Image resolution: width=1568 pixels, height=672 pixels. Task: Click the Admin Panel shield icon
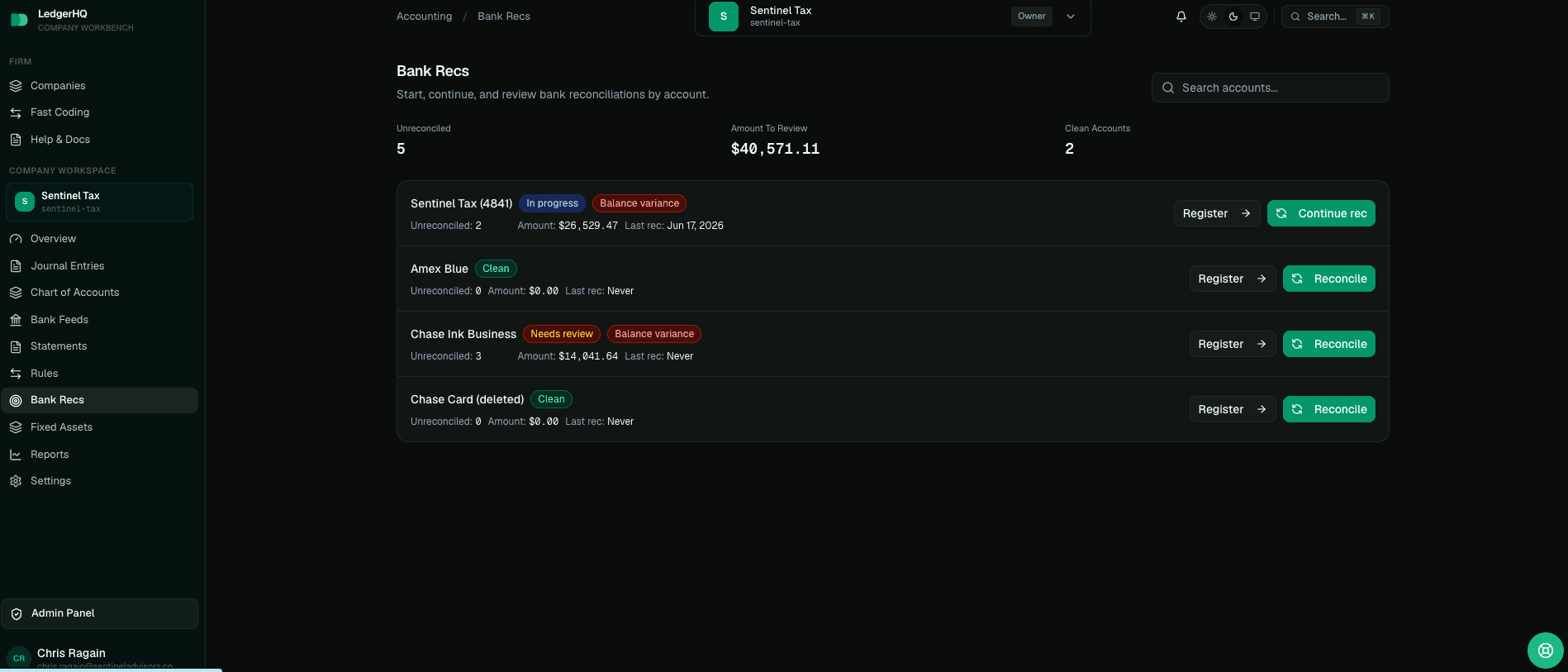tap(17, 613)
